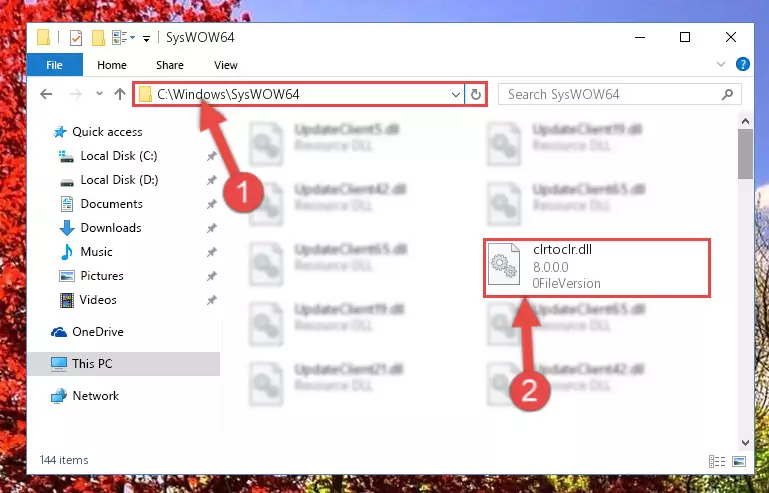This screenshot has width=769, height=493.
Task: Go forward with the Forward arrow
Action: (x=76, y=94)
